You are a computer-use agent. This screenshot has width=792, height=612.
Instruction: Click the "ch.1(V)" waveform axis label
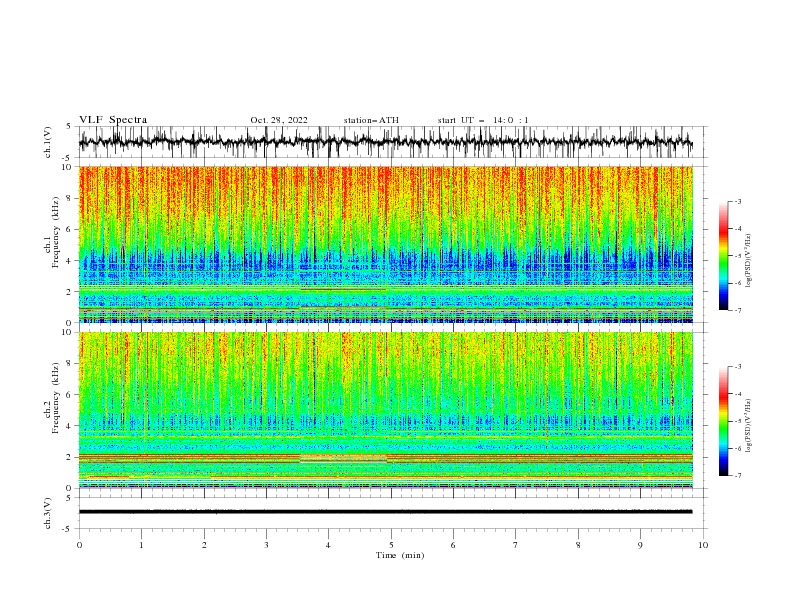pyautogui.click(x=48, y=142)
